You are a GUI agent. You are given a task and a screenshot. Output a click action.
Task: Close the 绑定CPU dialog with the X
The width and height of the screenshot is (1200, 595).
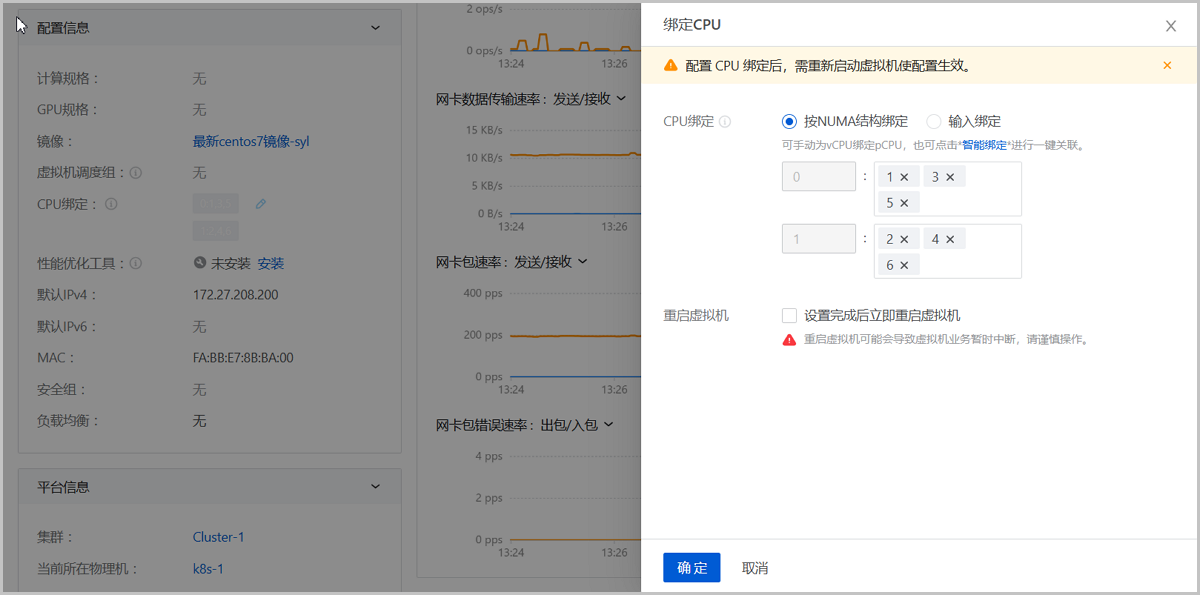tap(1171, 26)
